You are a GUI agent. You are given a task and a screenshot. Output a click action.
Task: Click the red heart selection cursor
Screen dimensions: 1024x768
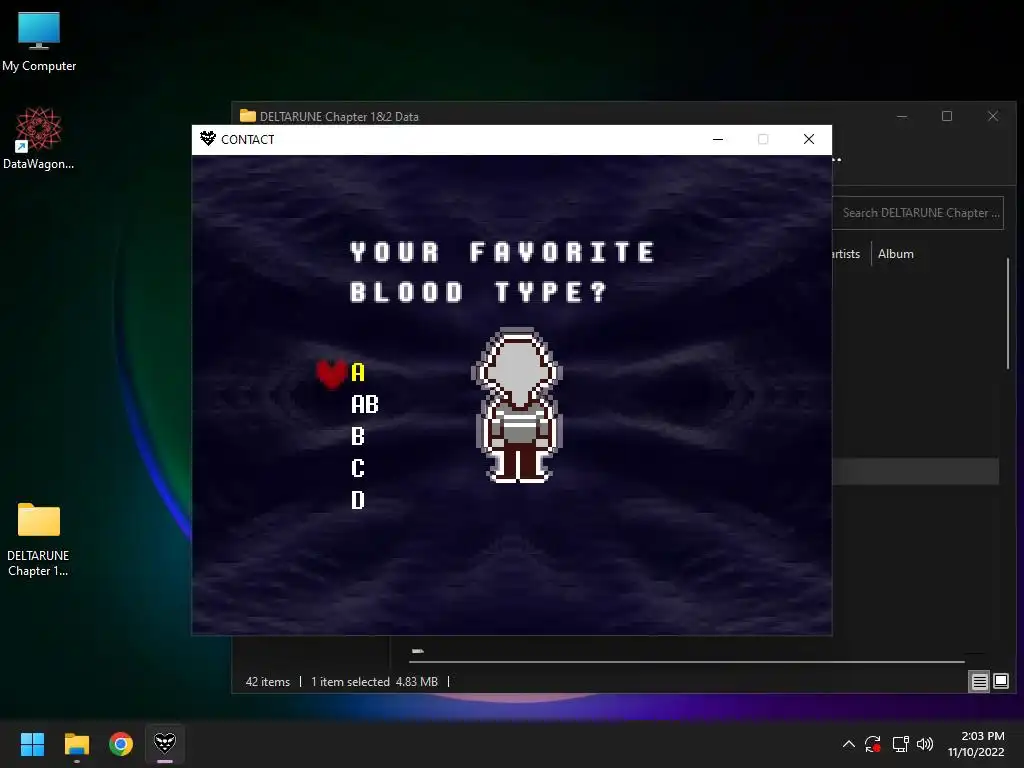[x=331, y=374]
